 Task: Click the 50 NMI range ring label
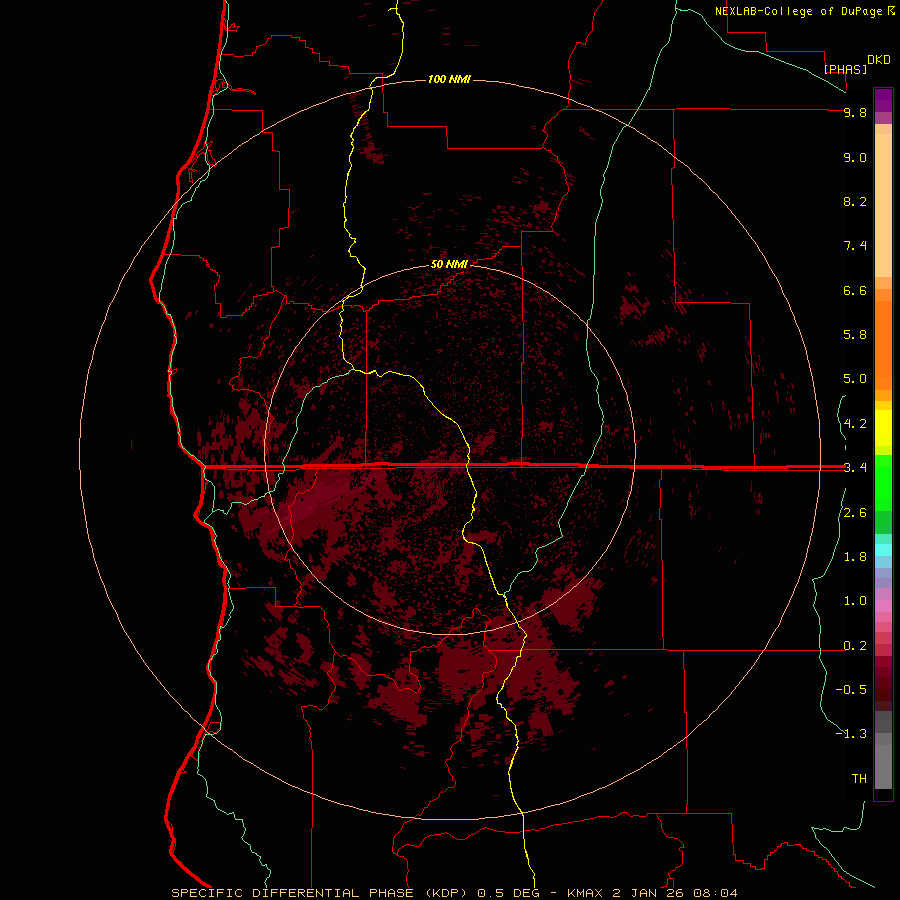(449, 264)
